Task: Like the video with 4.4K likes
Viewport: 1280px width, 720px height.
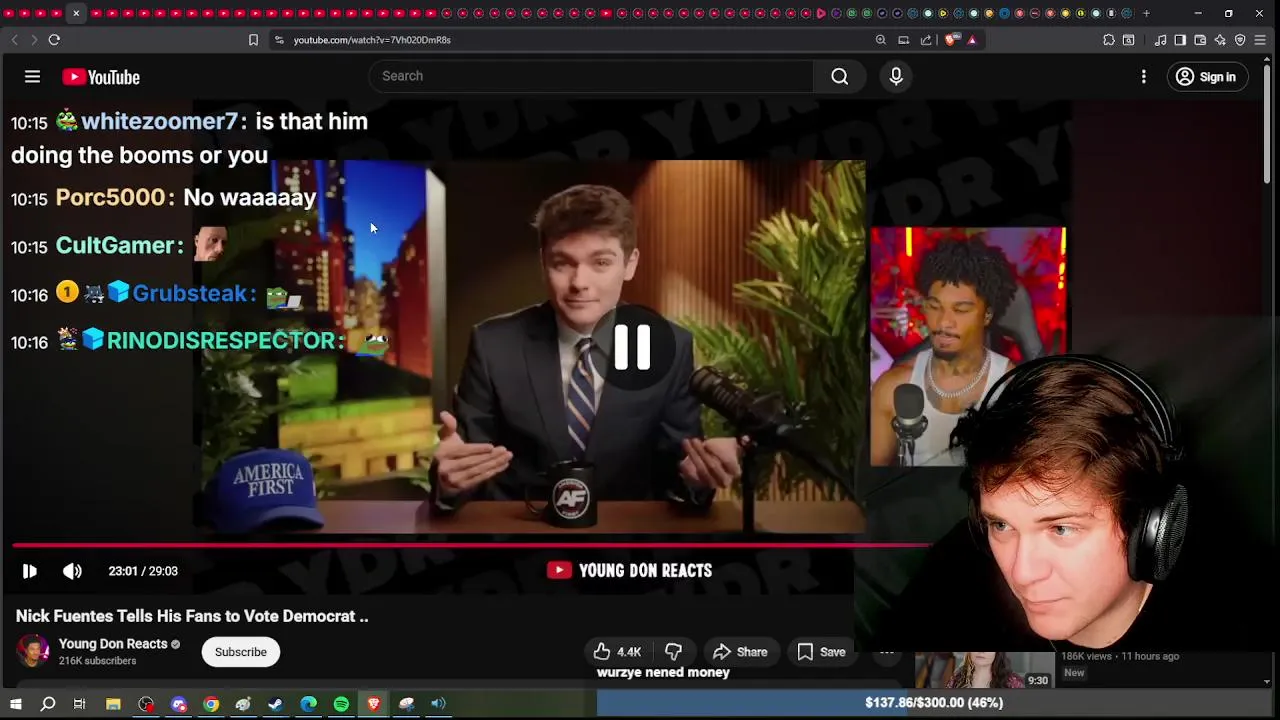Action: click(617, 652)
